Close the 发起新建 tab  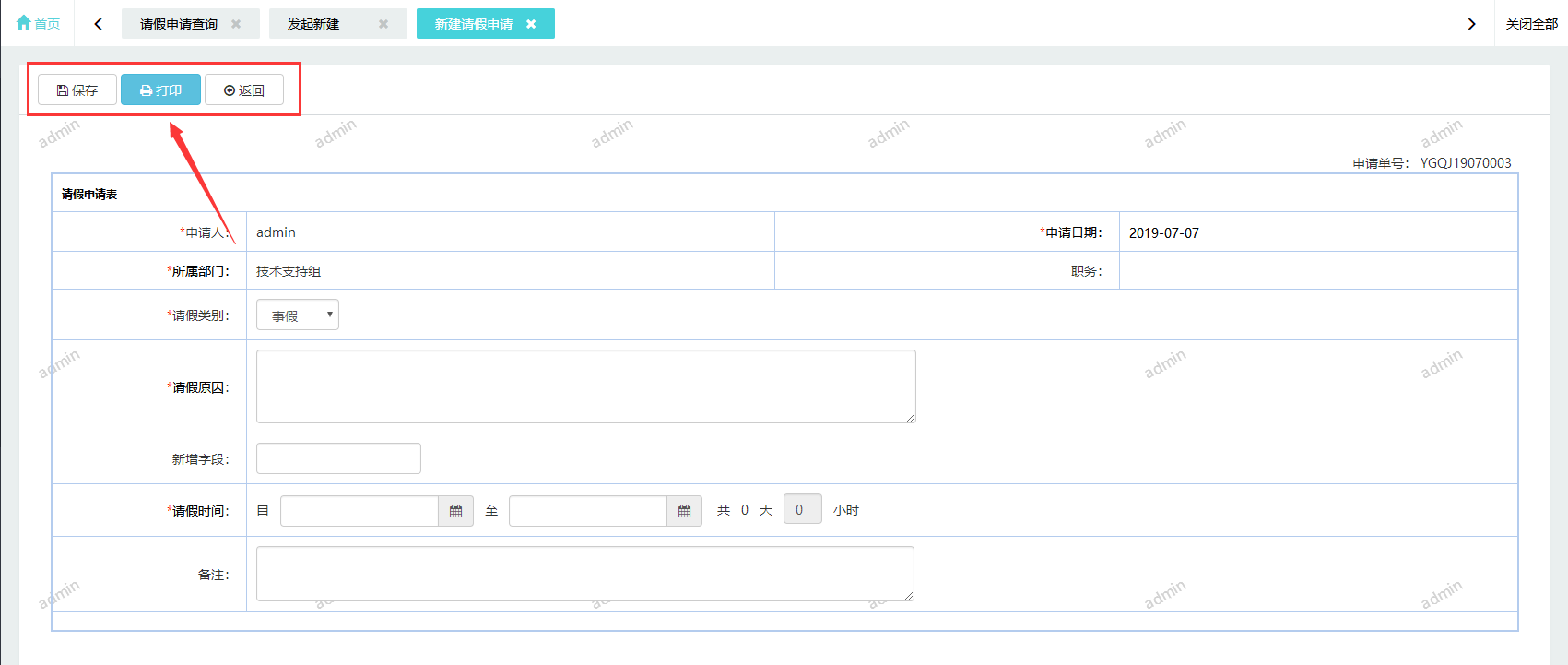click(383, 24)
